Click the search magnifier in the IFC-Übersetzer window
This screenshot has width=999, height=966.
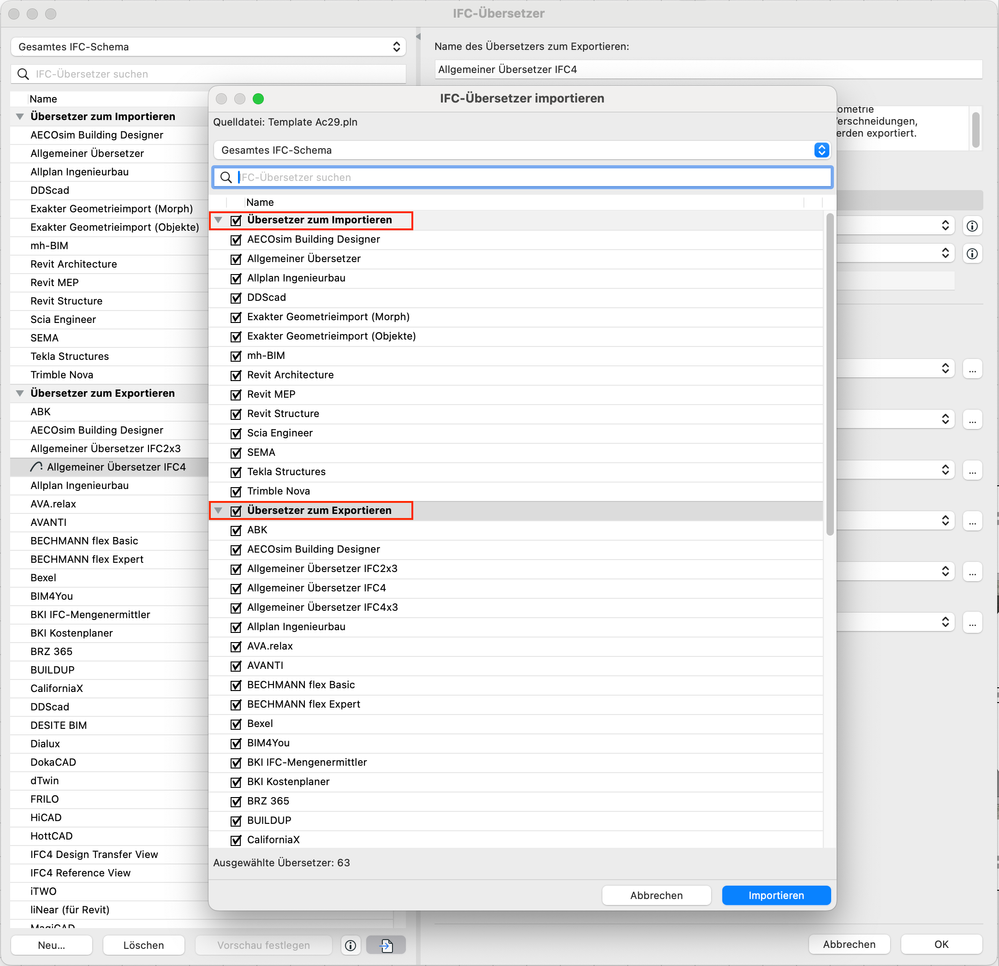coord(23,74)
